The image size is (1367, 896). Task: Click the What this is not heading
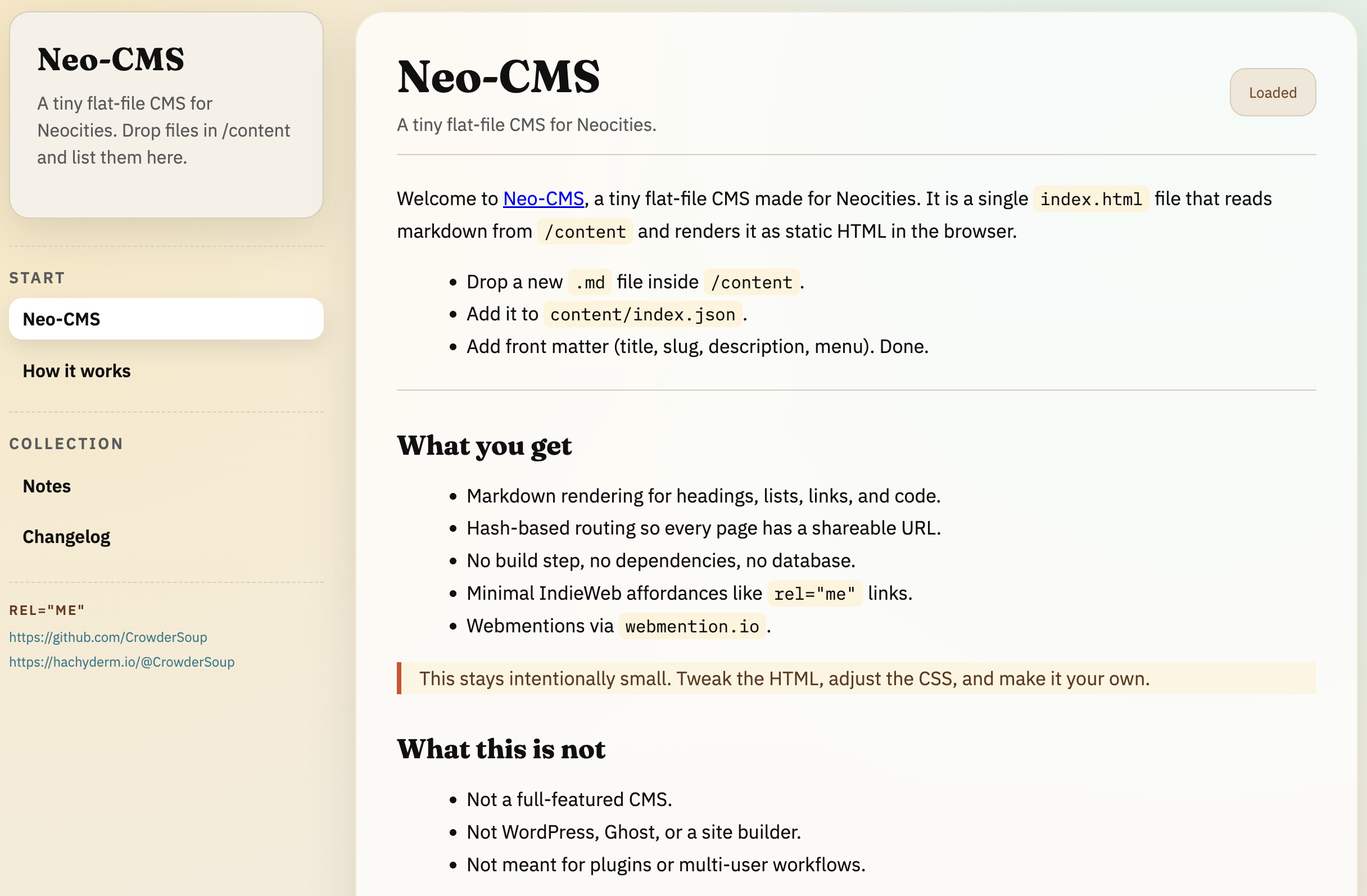[x=501, y=749]
